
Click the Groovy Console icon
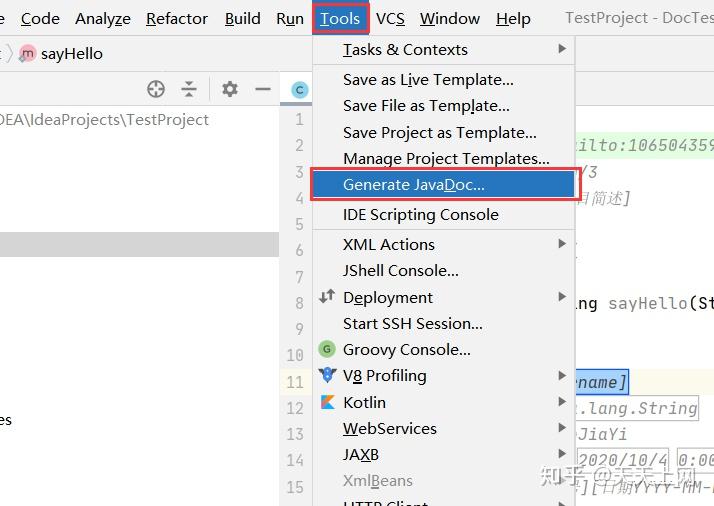pos(326,349)
